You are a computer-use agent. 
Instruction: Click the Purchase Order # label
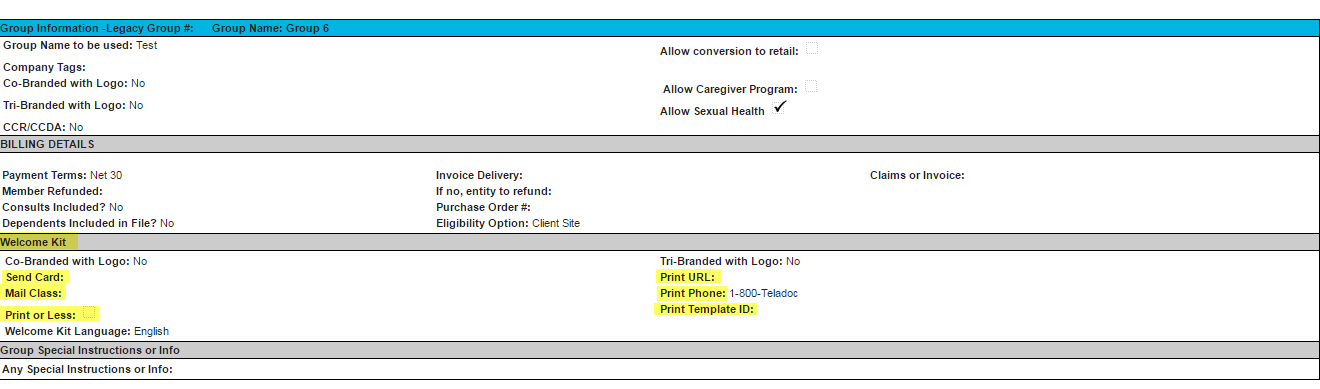click(482, 207)
